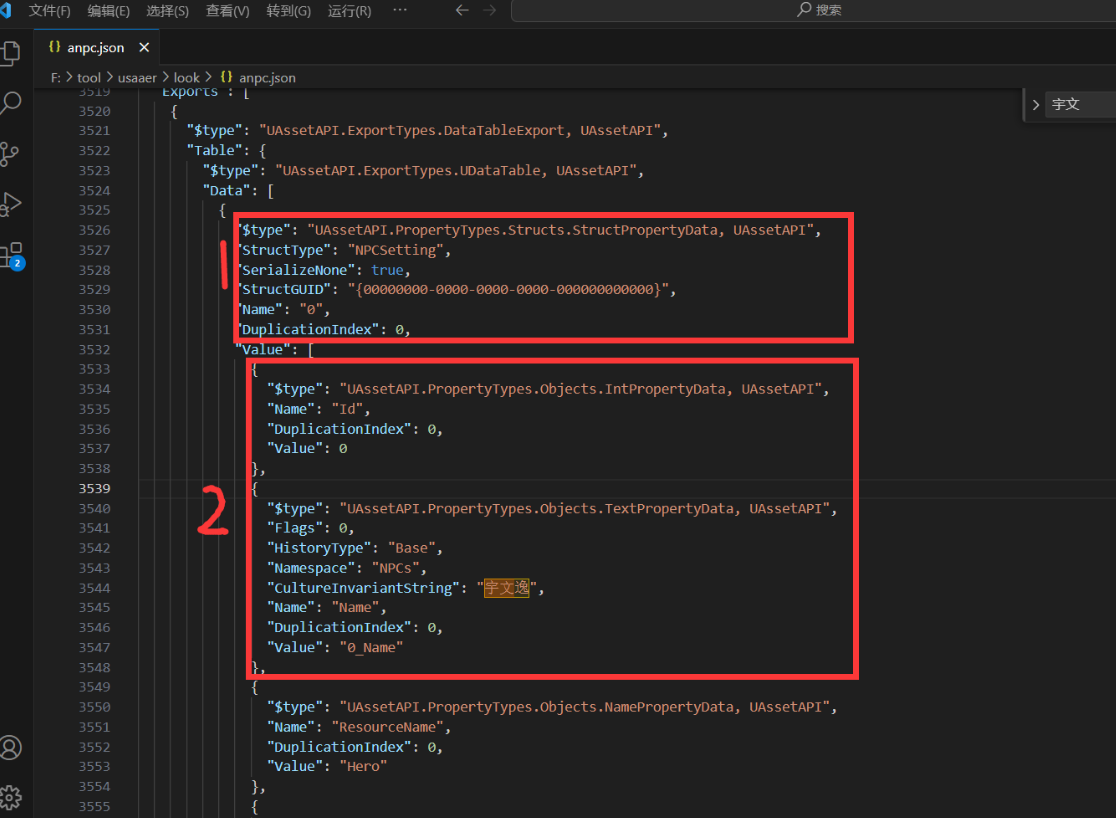Viewport: 1116px width, 818px height.
Task: Open the overflow menu with three dots
Action: (400, 10)
